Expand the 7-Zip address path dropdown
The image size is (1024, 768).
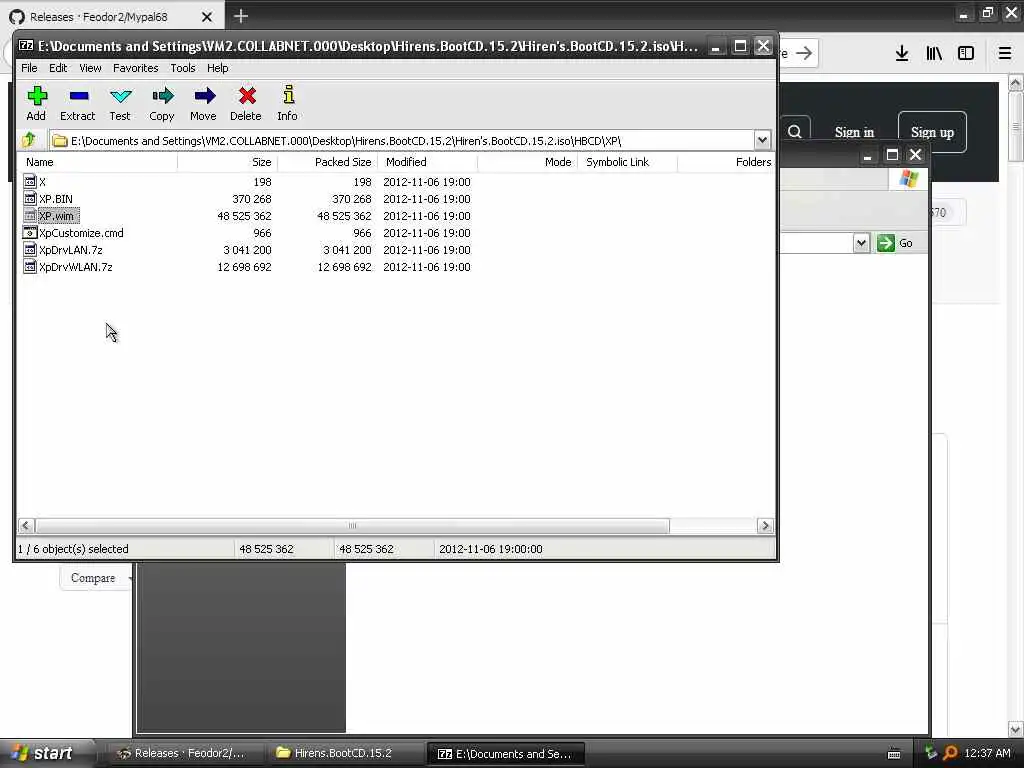click(x=762, y=140)
